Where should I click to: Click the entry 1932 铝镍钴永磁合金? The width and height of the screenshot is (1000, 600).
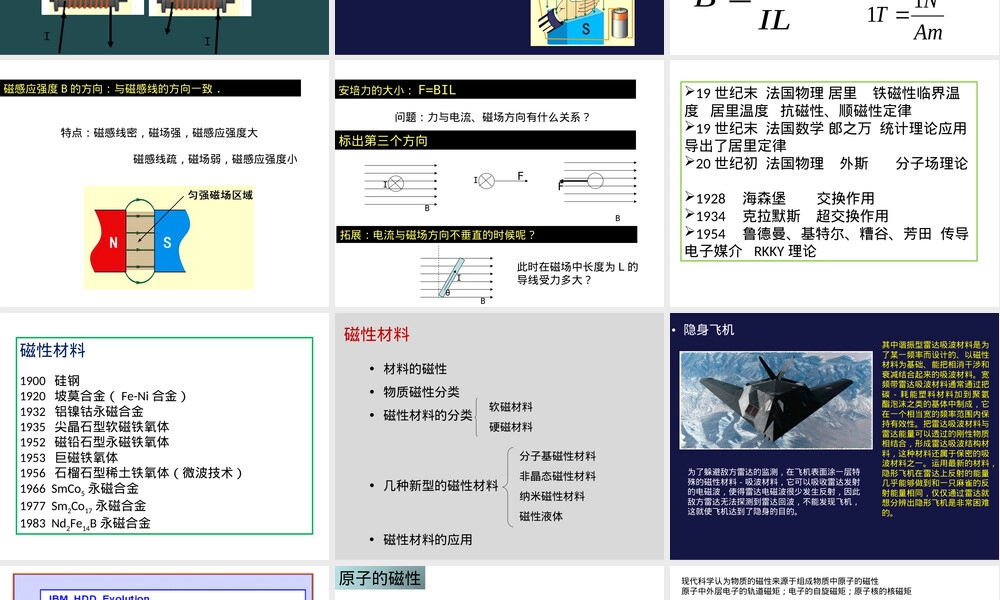point(82,411)
